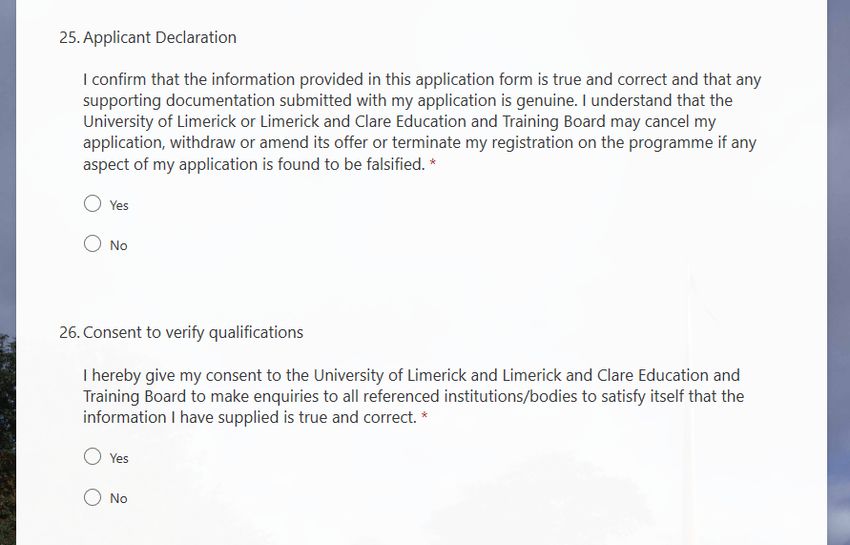850x545 pixels.
Task: Select Yes radio for Applicant Declaration
Action: click(93, 204)
